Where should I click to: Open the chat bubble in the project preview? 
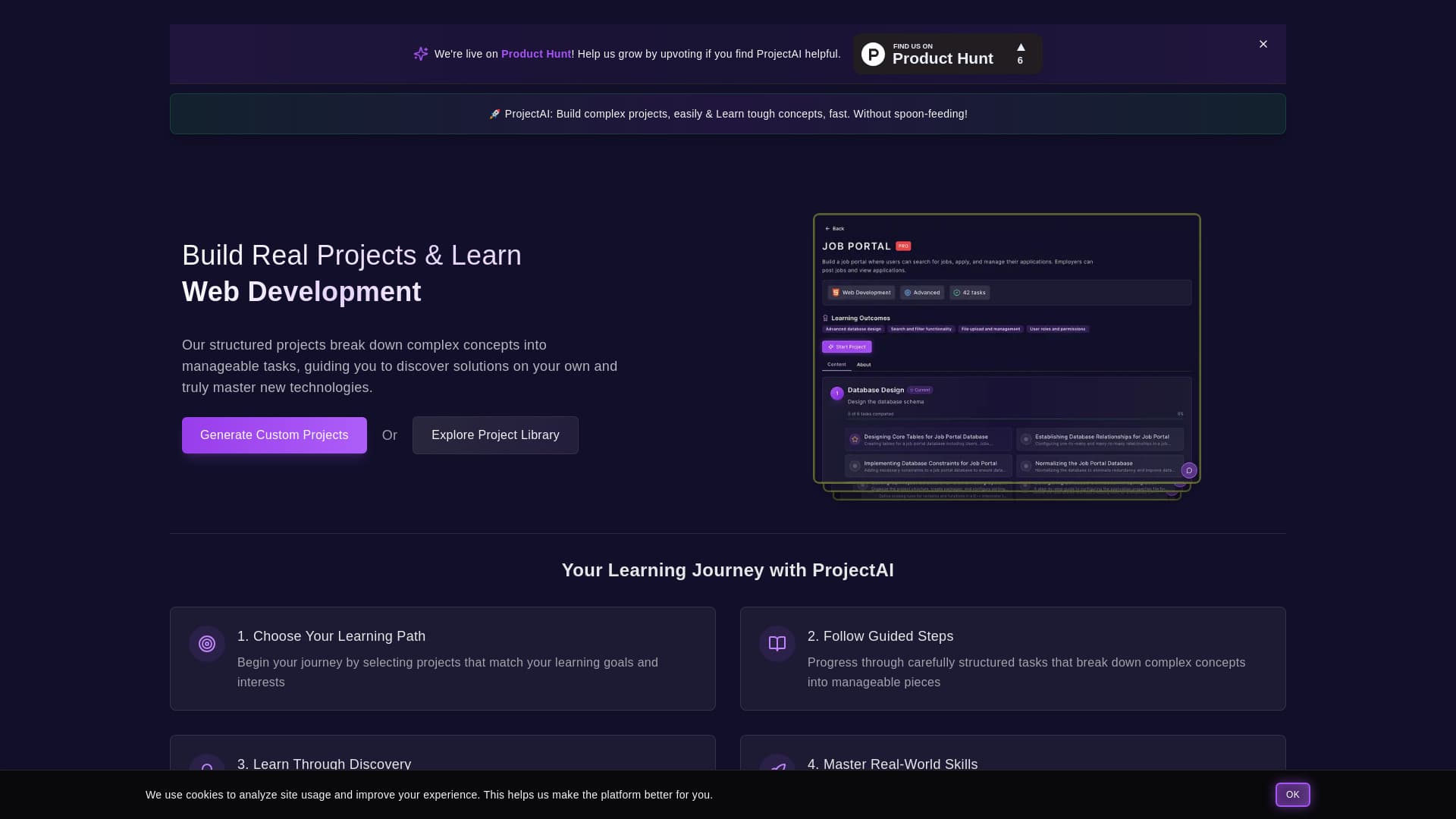pos(1189,470)
